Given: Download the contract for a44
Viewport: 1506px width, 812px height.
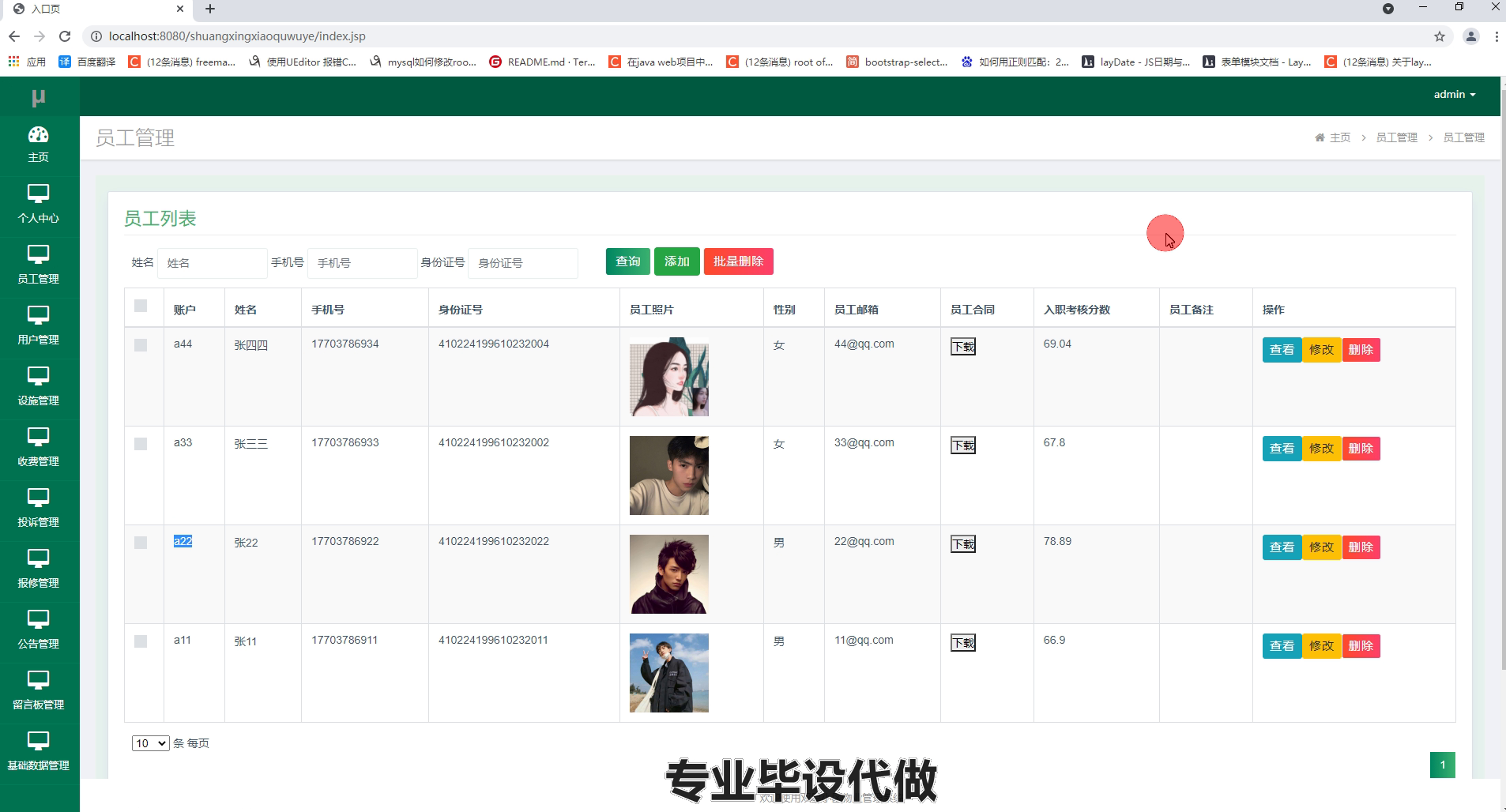Looking at the screenshot, I should click(x=963, y=347).
